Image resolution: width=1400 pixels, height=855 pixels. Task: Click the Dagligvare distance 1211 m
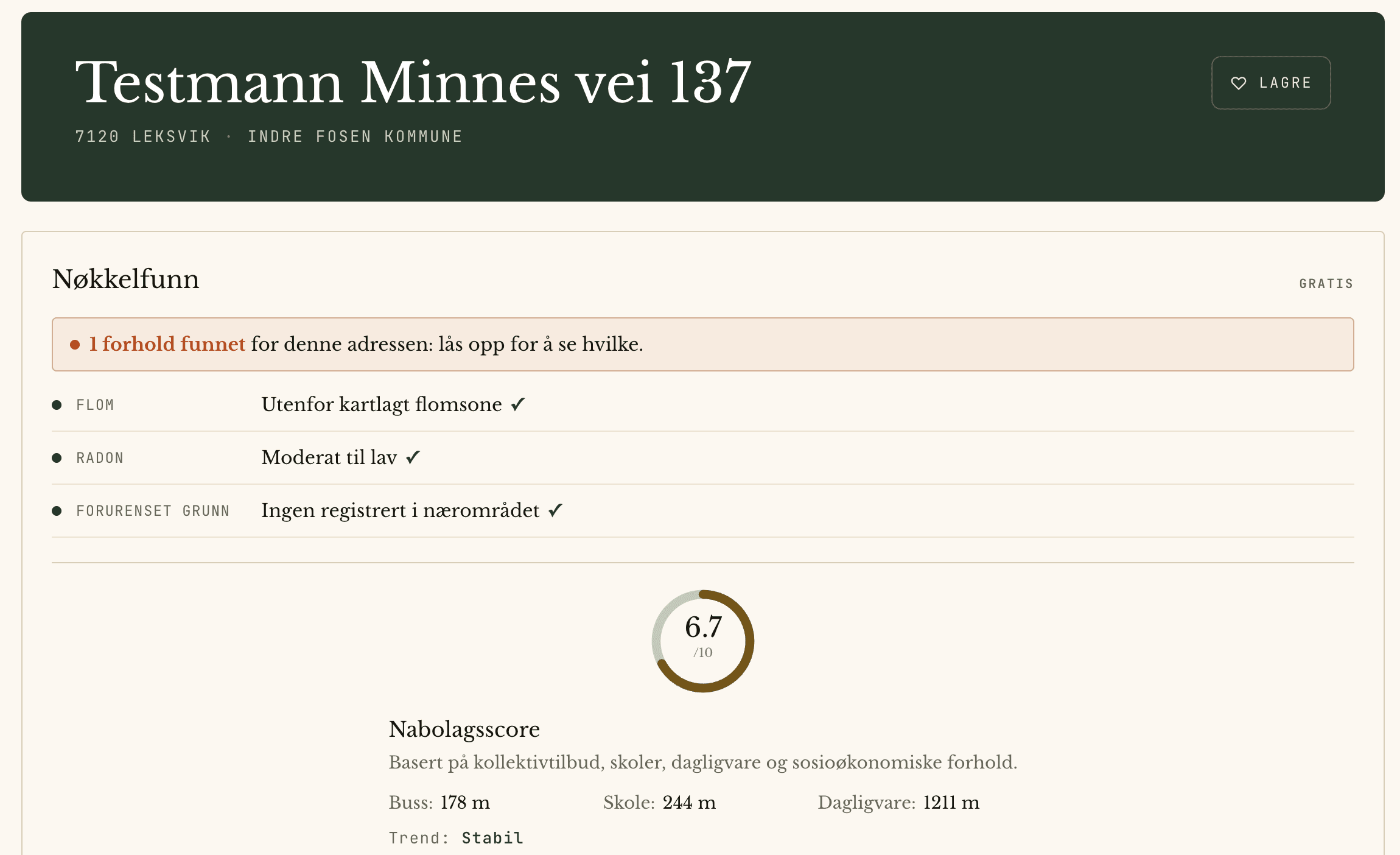coord(951,803)
